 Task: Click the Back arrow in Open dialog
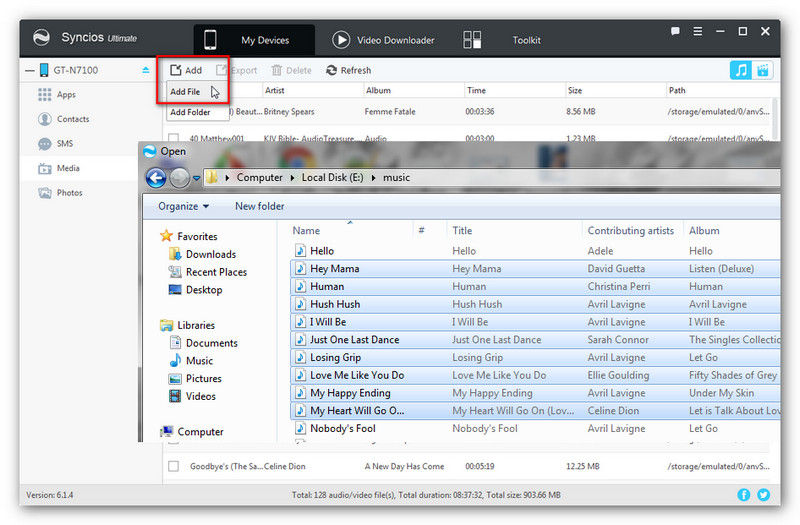[x=156, y=178]
